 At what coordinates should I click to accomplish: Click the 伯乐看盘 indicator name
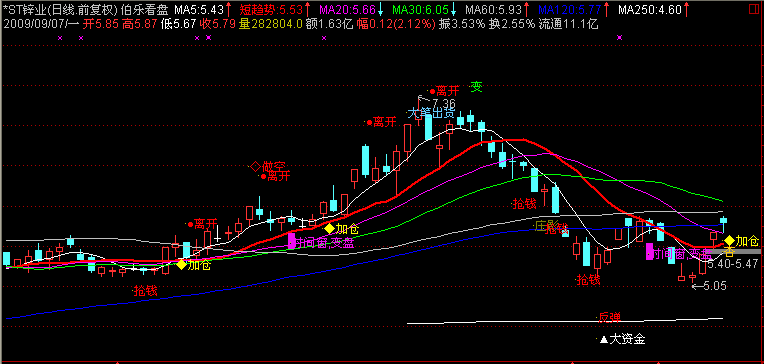(x=144, y=9)
